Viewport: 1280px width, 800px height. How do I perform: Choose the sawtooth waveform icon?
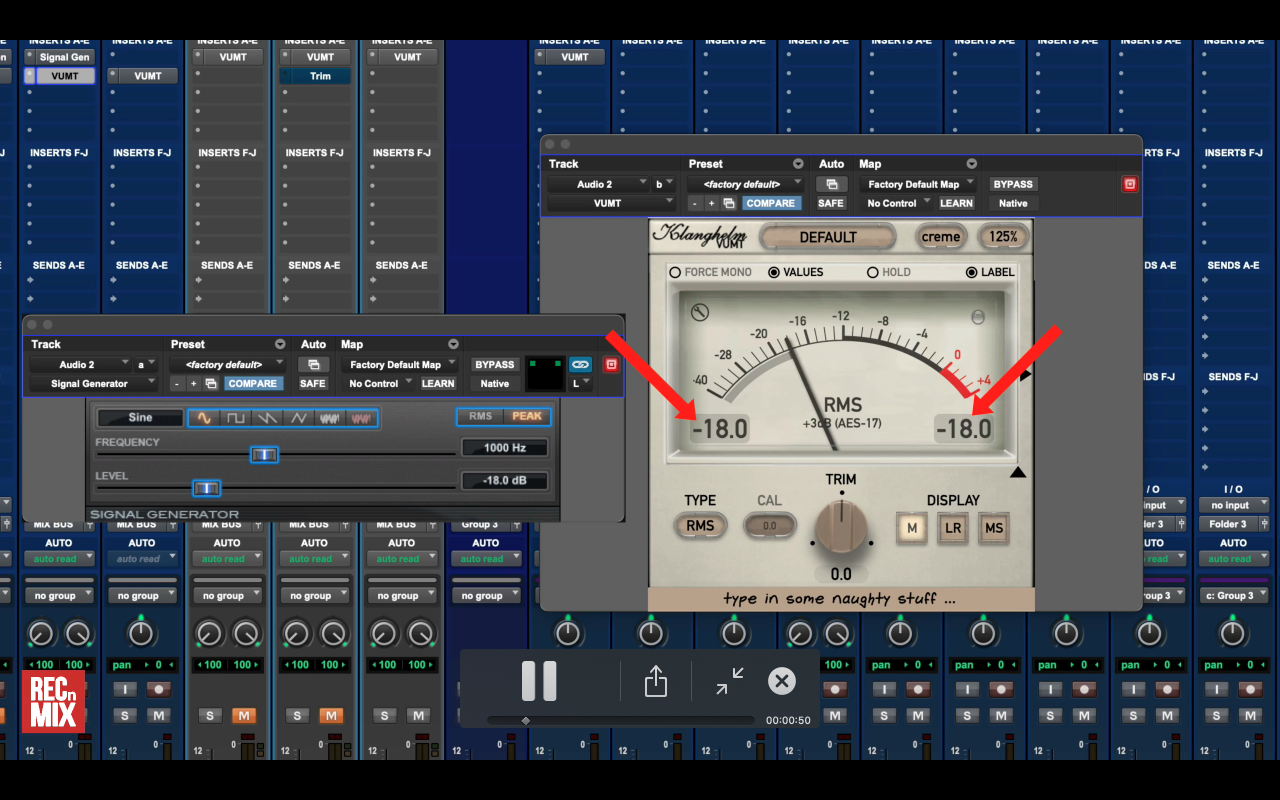267,418
